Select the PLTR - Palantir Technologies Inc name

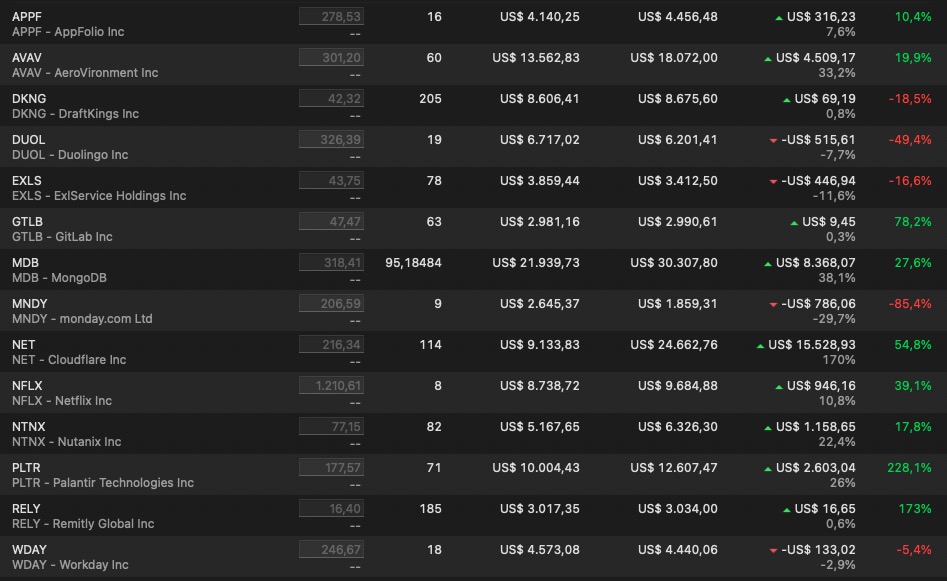102,483
